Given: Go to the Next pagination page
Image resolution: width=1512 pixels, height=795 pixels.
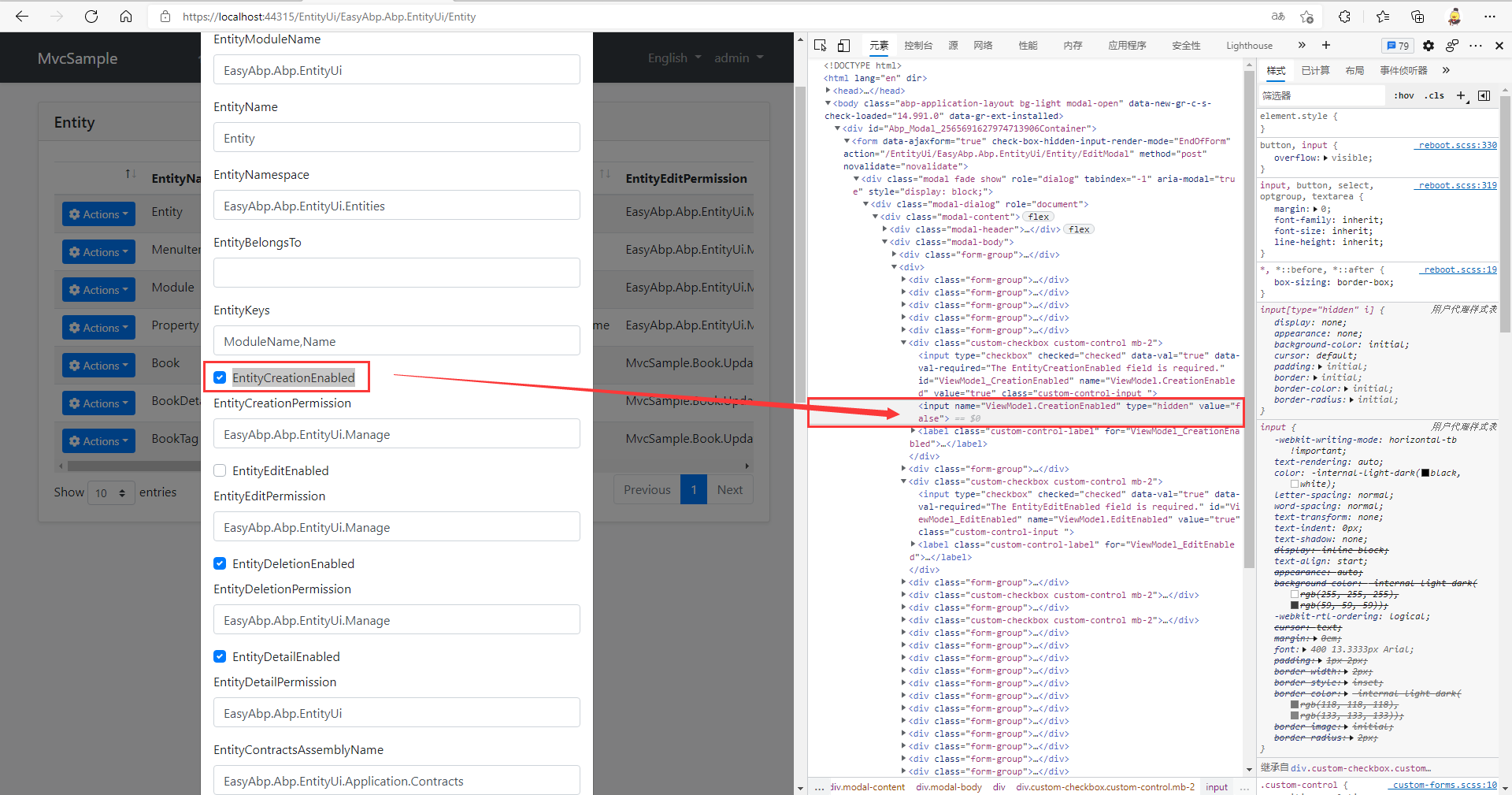Looking at the screenshot, I should tap(730, 489).
